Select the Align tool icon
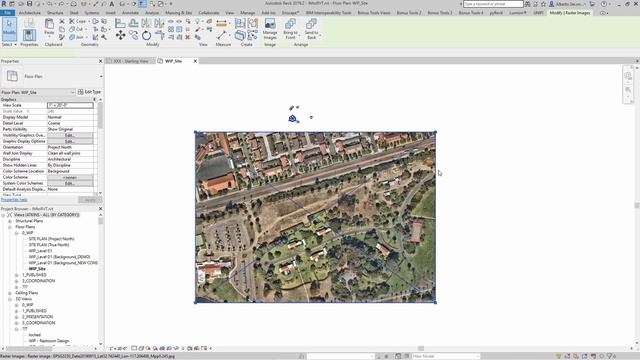 pos(120,23)
